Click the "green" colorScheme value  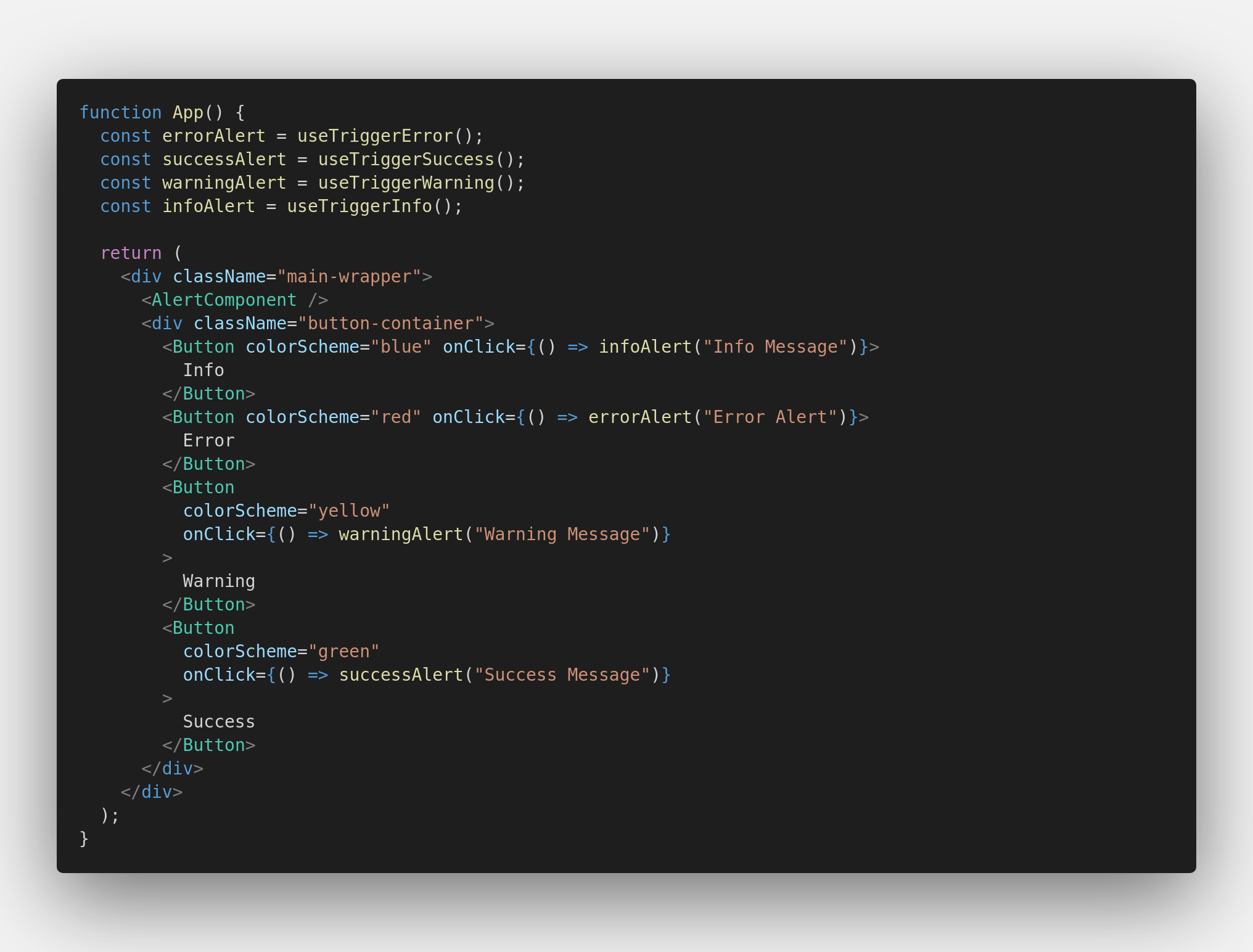[343, 652]
